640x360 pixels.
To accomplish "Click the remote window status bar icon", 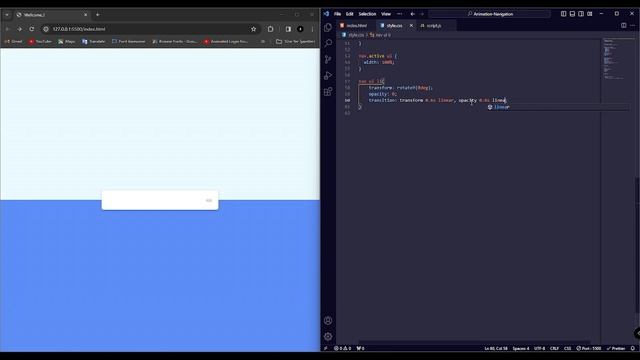I will tap(325, 348).
